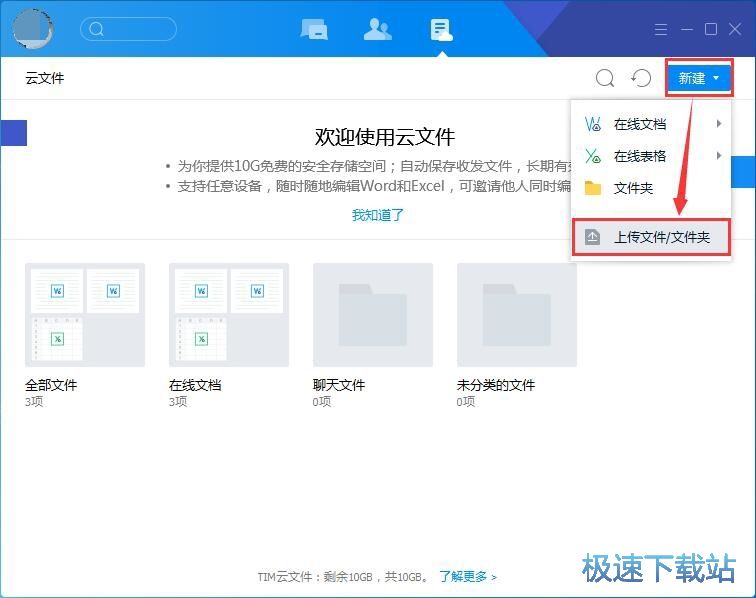Viewport: 756px width, 598px height.
Task: Open the main menu hamburger icon
Action: (x=661, y=29)
